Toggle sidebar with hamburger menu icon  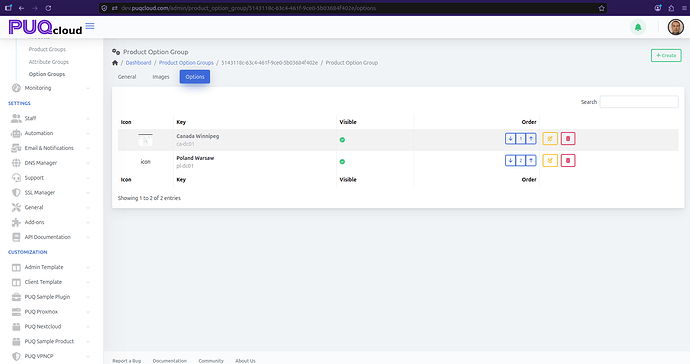click(90, 26)
